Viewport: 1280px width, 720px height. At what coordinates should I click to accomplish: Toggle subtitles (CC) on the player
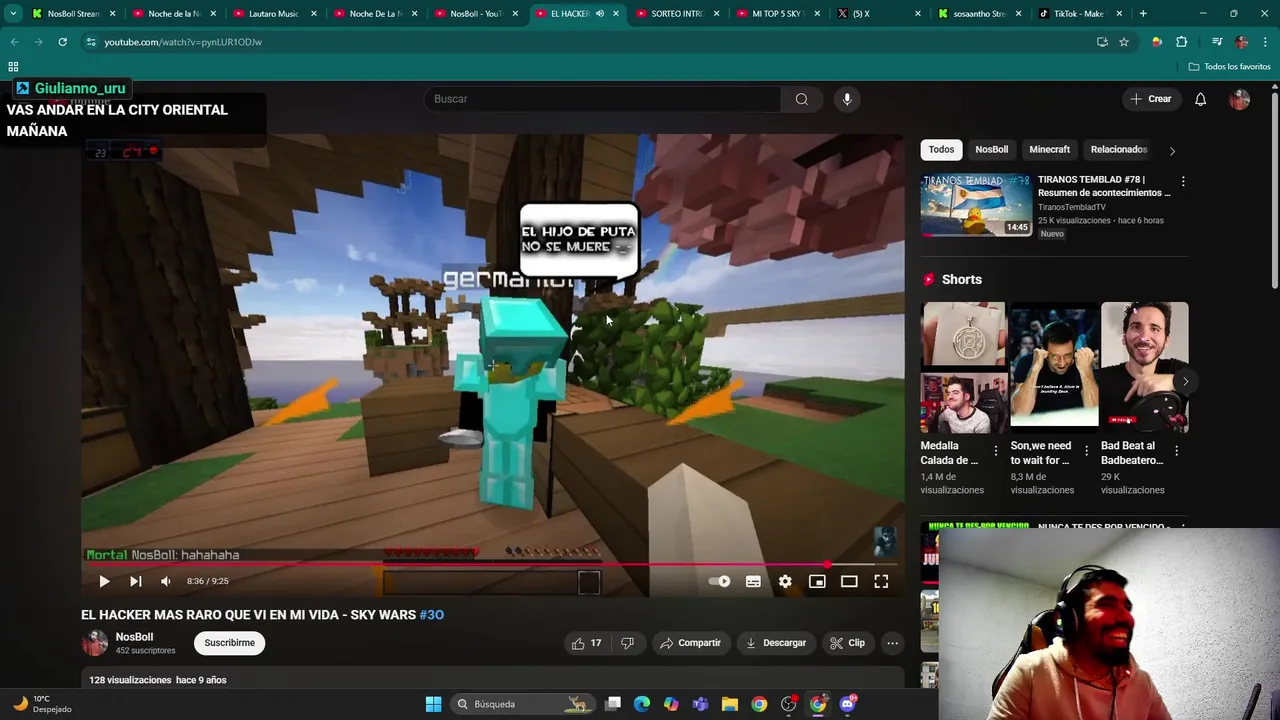[x=753, y=581]
